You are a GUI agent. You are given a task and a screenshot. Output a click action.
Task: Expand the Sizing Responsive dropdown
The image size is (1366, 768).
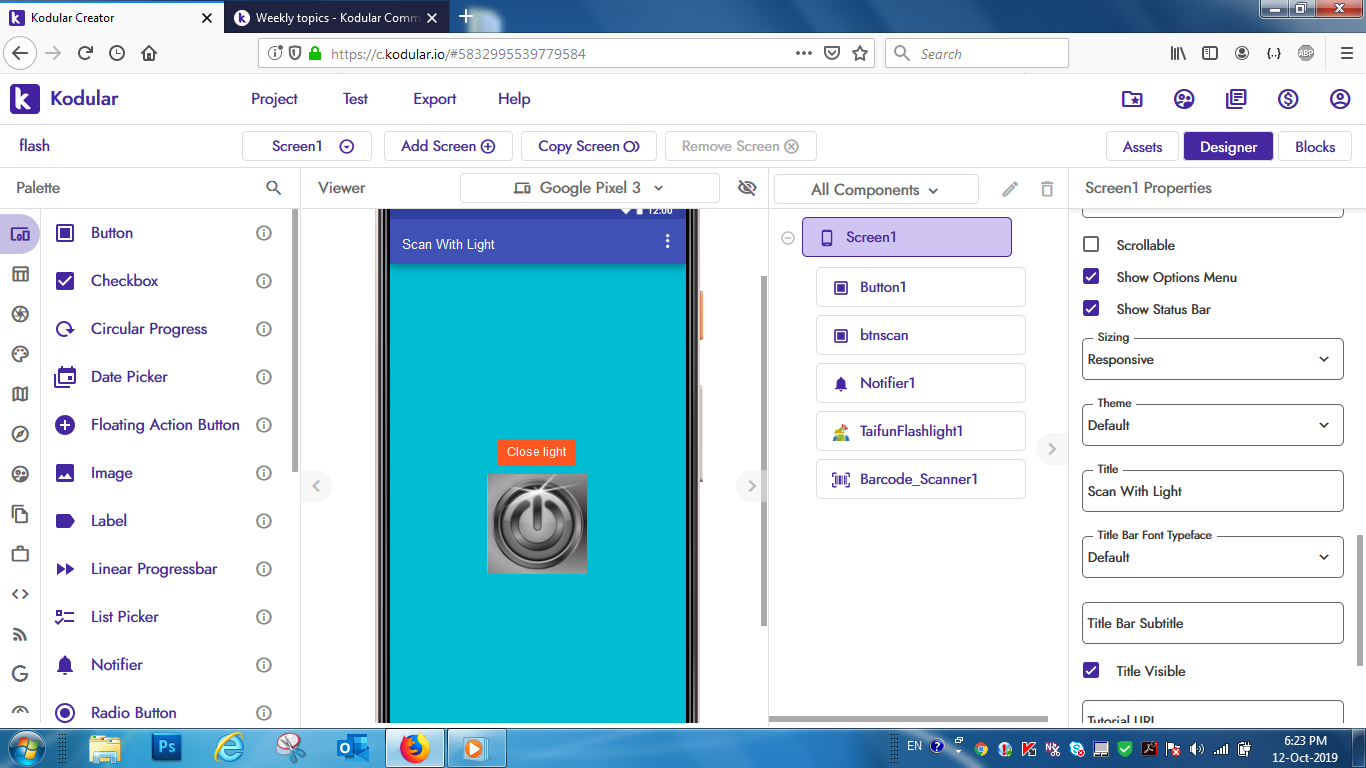pyautogui.click(x=1212, y=359)
